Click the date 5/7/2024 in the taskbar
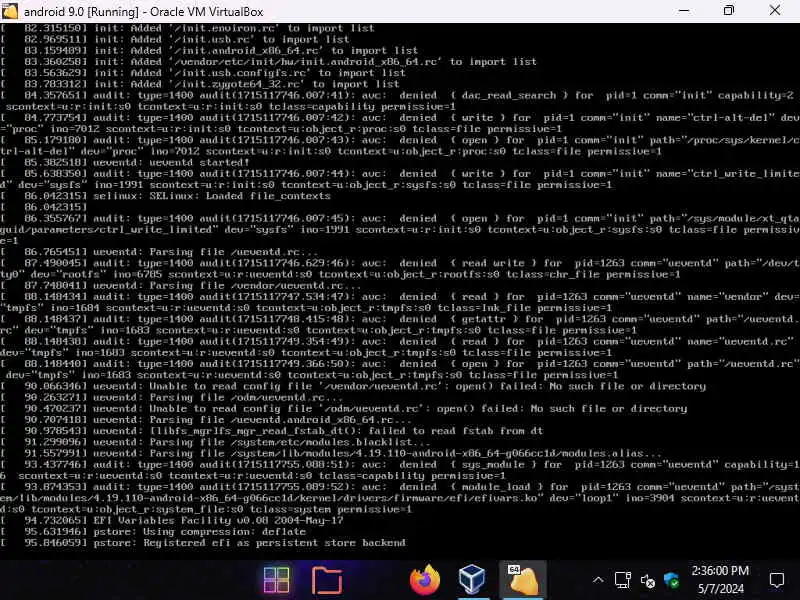The width and height of the screenshot is (800, 600). pos(720,588)
